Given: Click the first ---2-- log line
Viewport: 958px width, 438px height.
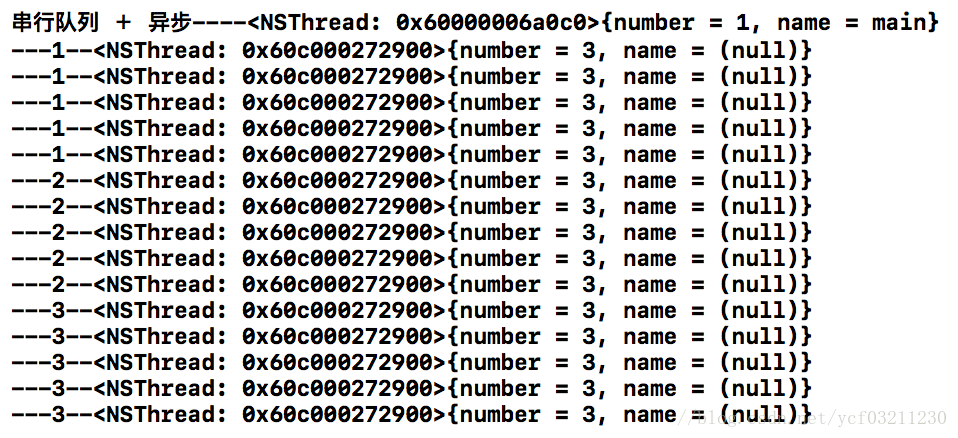Looking at the screenshot, I should point(412,180).
